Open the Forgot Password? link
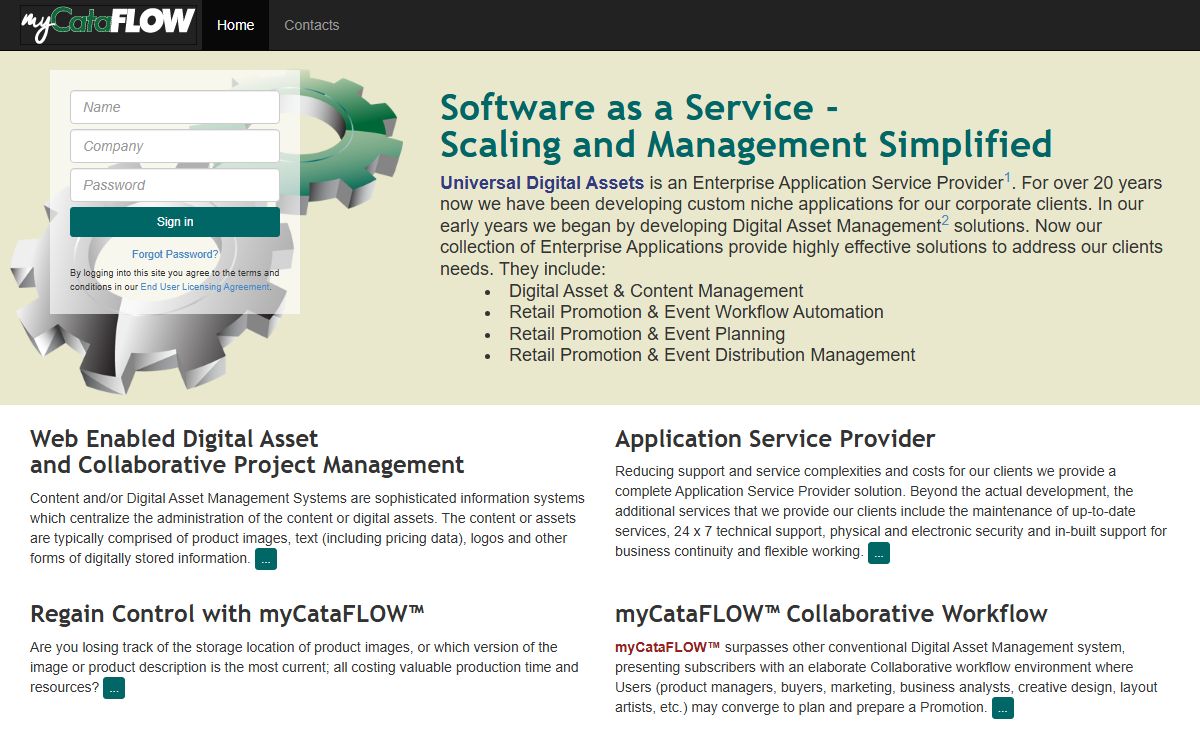The image size is (1200, 740). click(175, 254)
